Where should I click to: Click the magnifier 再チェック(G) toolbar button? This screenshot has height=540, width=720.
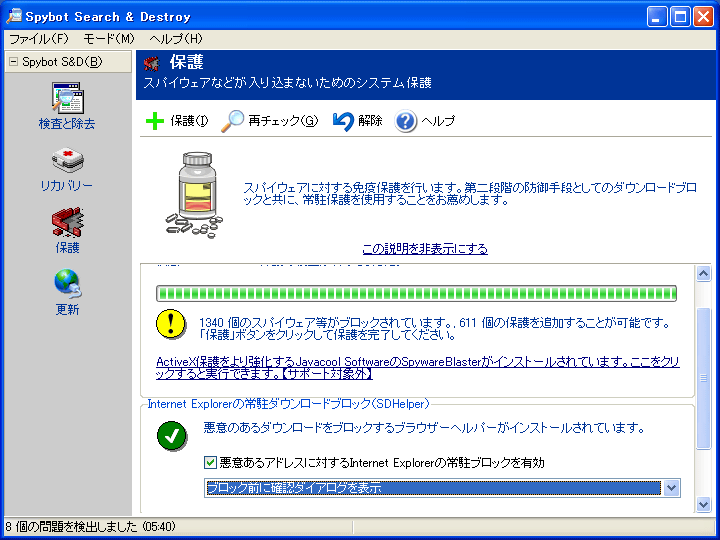coord(270,121)
